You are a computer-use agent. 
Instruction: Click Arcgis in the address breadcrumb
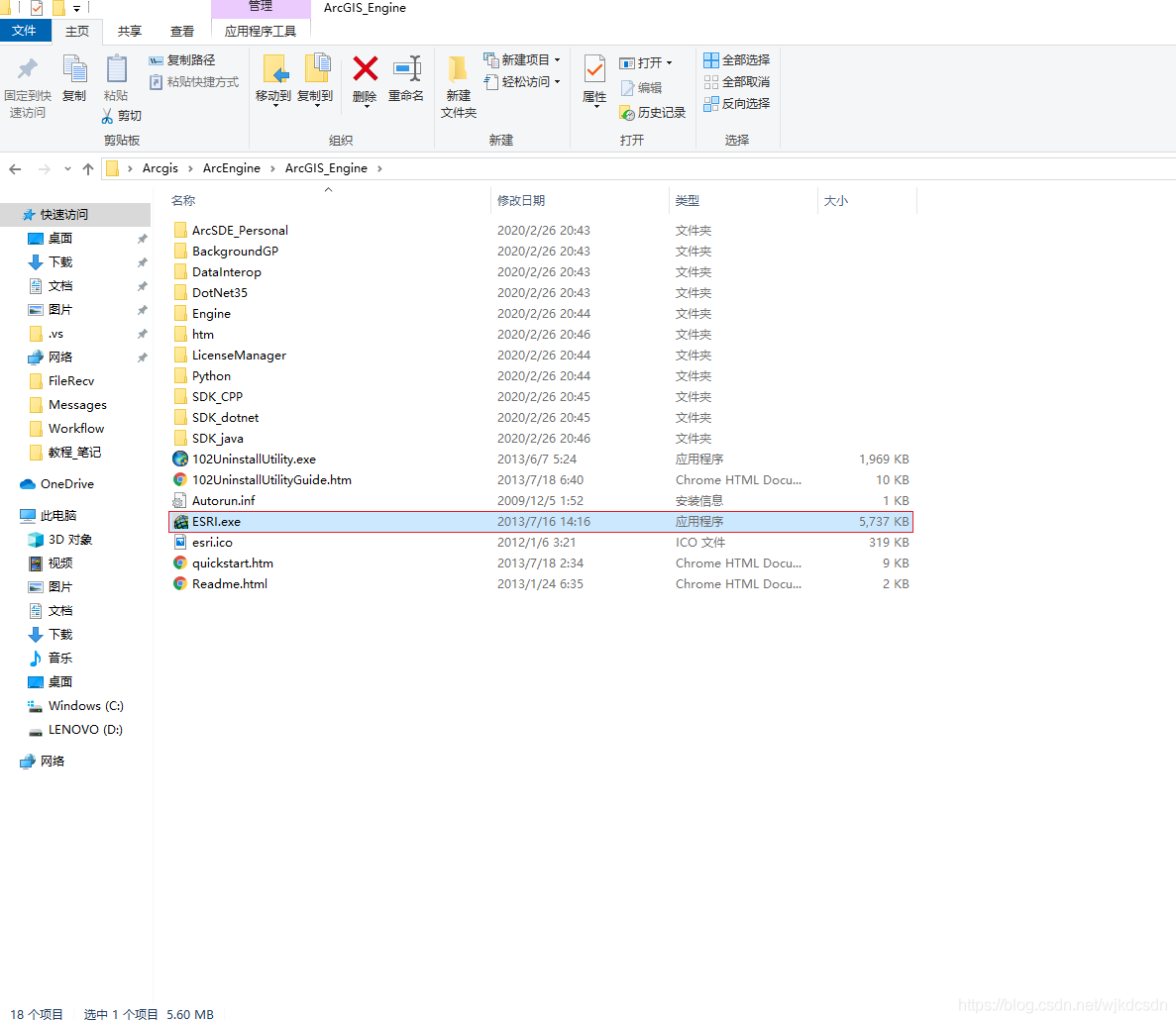tap(160, 168)
